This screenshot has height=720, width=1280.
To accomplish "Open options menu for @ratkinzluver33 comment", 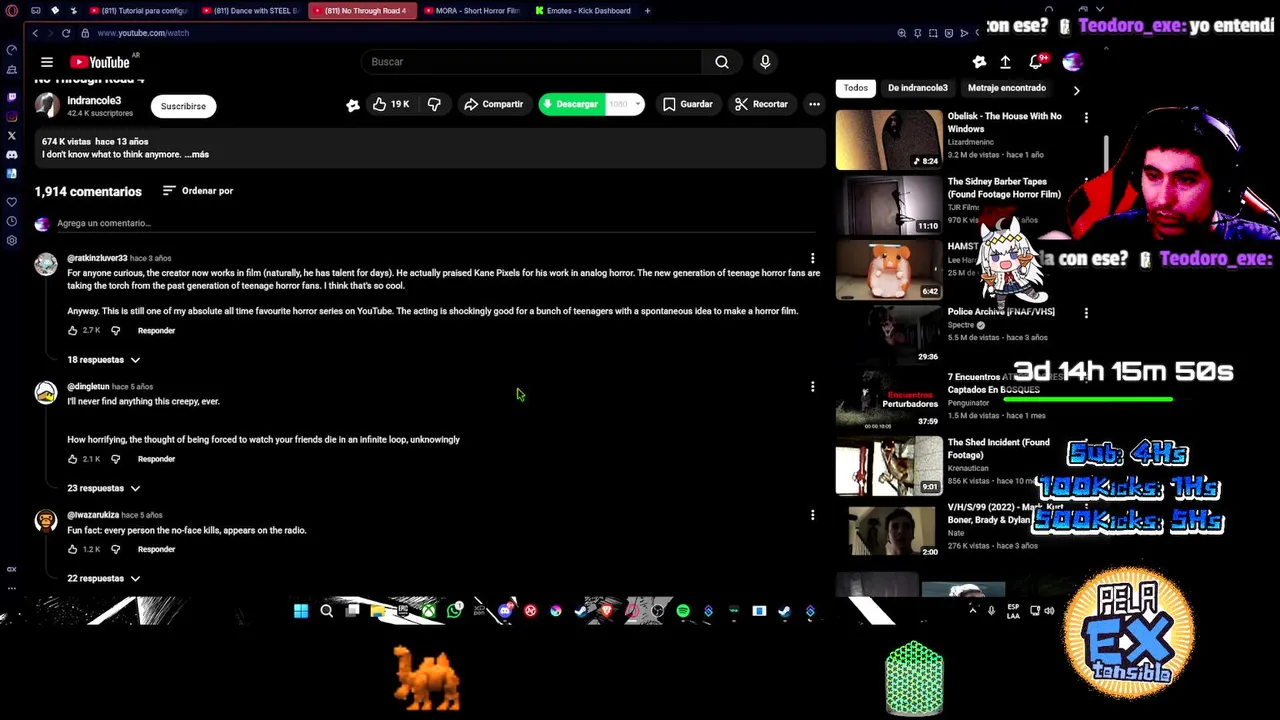I will tap(812, 258).
